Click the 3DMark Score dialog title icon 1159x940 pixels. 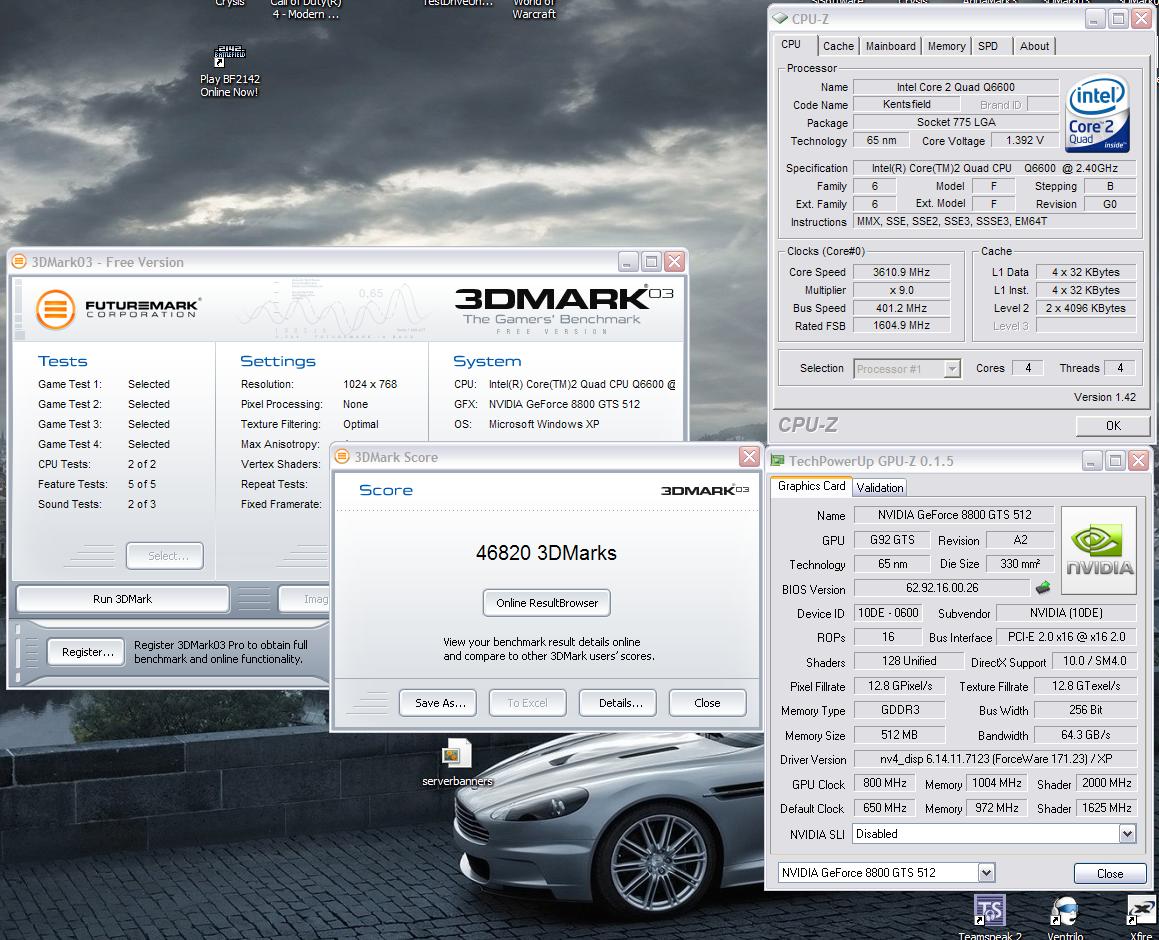341,457
